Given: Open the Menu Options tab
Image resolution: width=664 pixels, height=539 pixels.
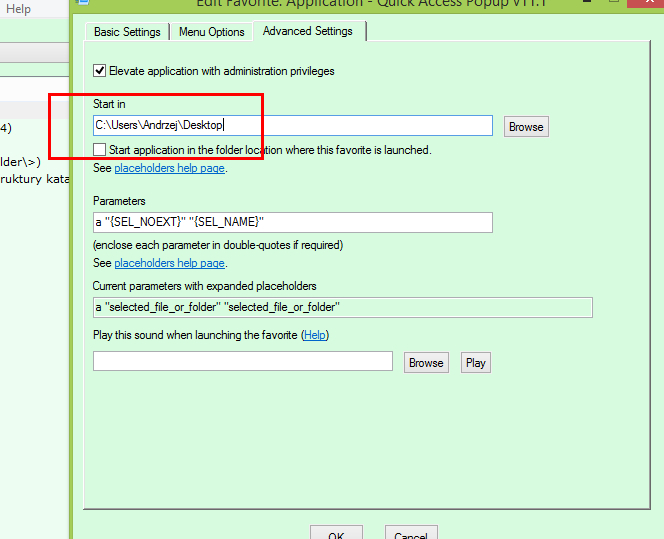Looking at the screenshot, I should coord(211,32).
